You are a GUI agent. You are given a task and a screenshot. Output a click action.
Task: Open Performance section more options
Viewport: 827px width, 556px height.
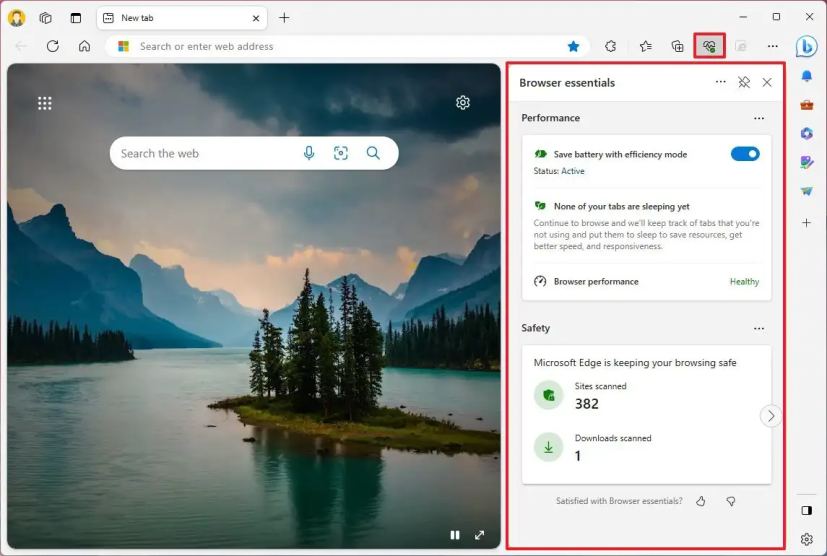(759, 118)
